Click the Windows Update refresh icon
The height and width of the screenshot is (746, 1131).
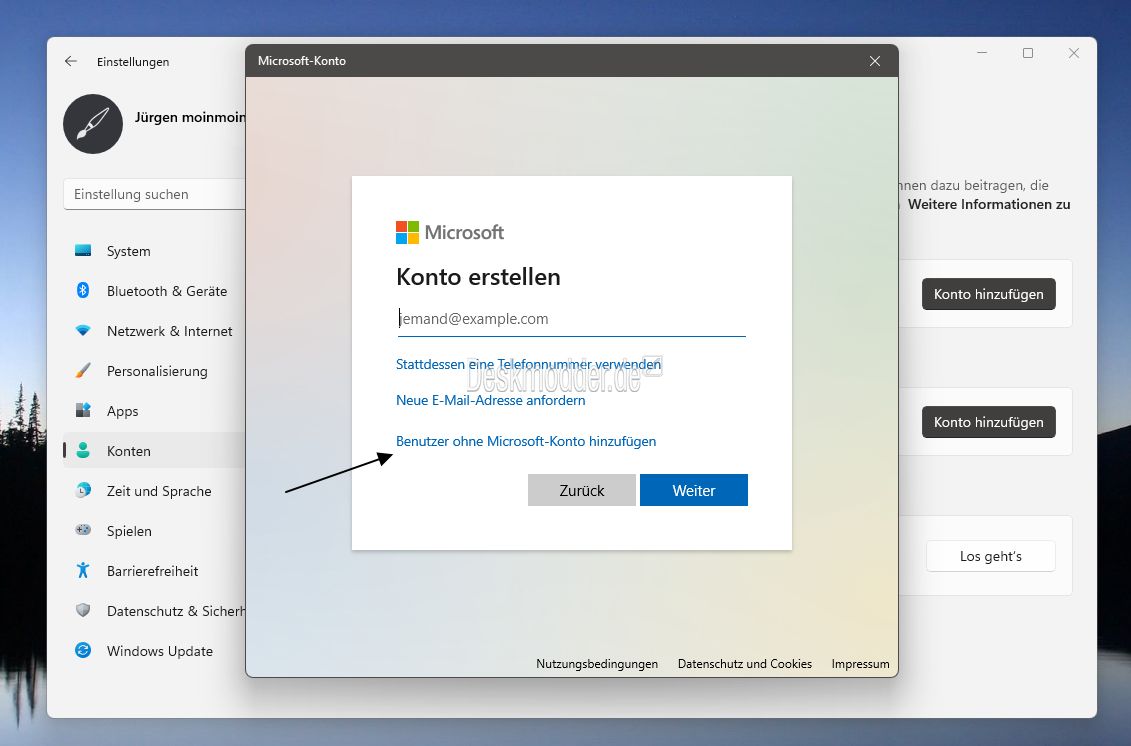point(83,650)
